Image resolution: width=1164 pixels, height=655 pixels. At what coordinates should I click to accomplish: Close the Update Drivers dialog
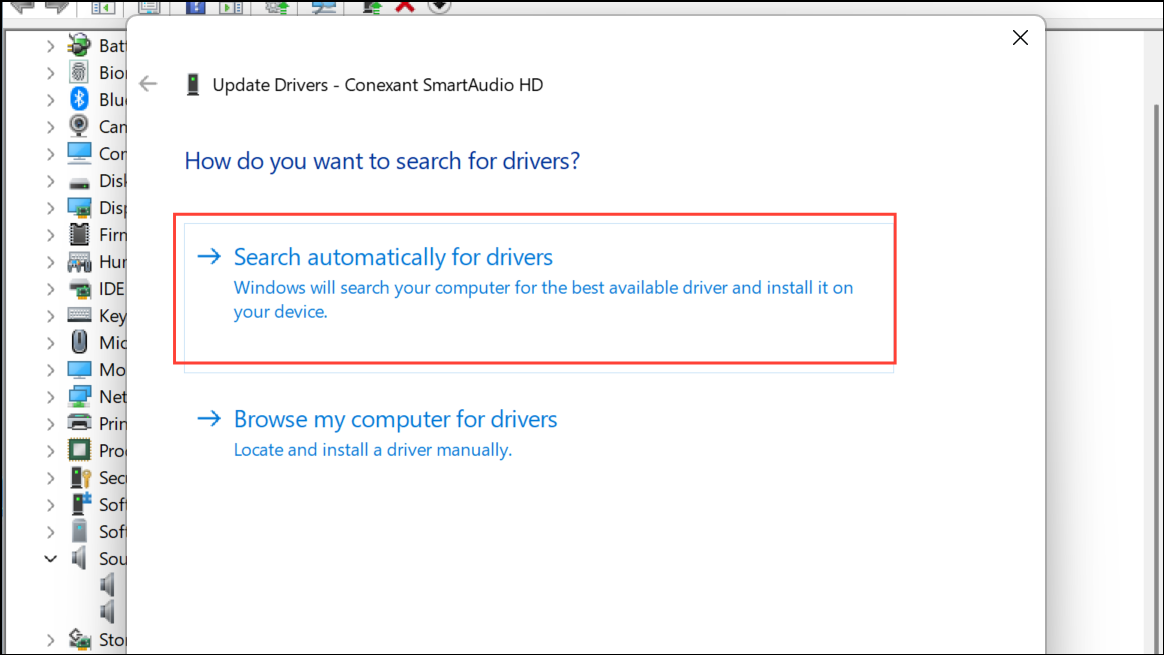point(1020,37)
